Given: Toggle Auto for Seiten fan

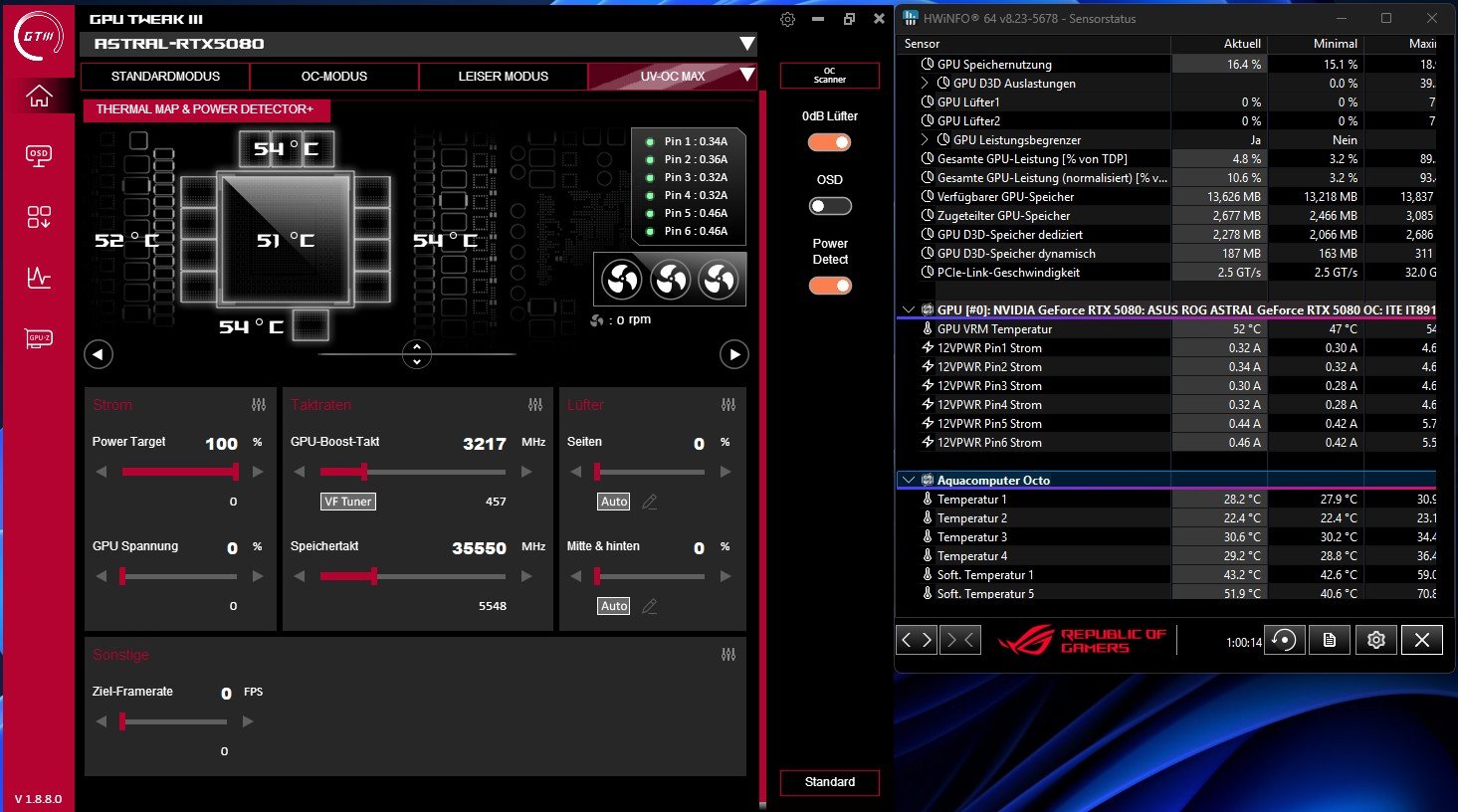Looking at the screenshot, I should [614, 502].
